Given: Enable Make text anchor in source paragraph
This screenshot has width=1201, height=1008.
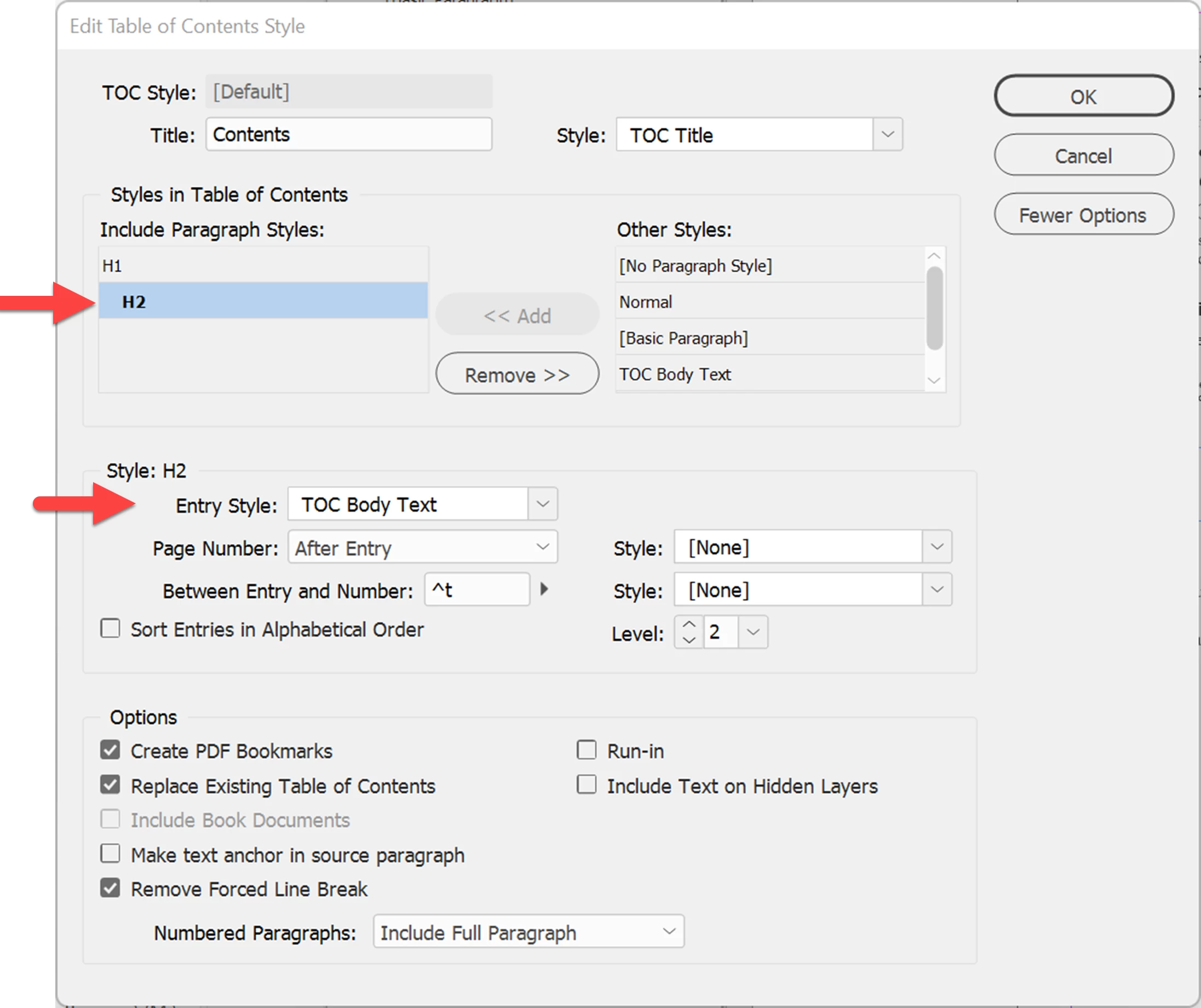Looking at the screenshot, I should pos(111,854).
